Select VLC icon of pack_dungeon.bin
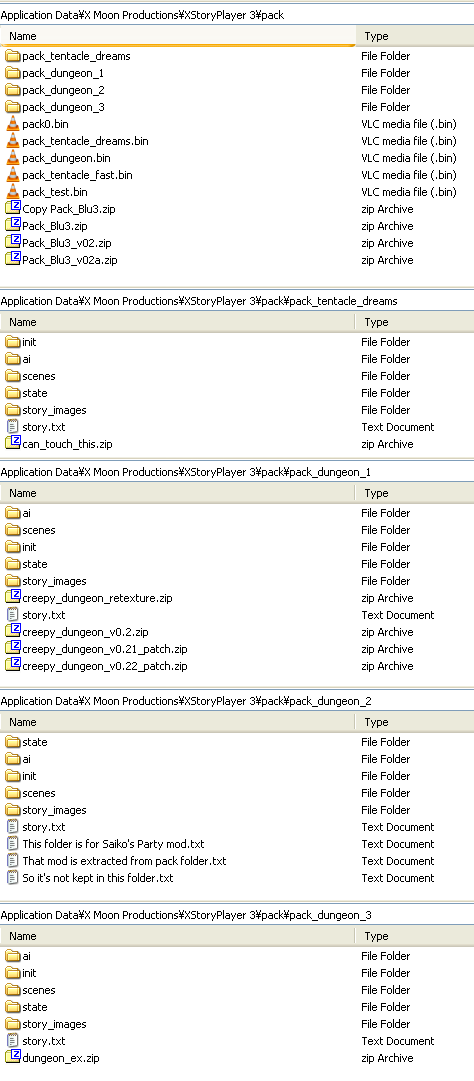Screen dimensions: 474x1081 (x=12, y=158)
